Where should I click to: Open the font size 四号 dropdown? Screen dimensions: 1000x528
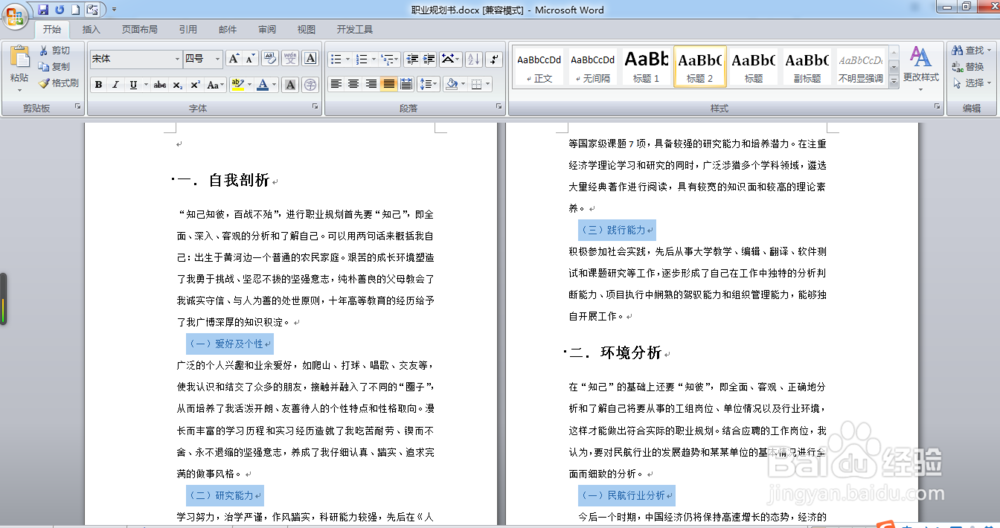click(x=217, y=59)
